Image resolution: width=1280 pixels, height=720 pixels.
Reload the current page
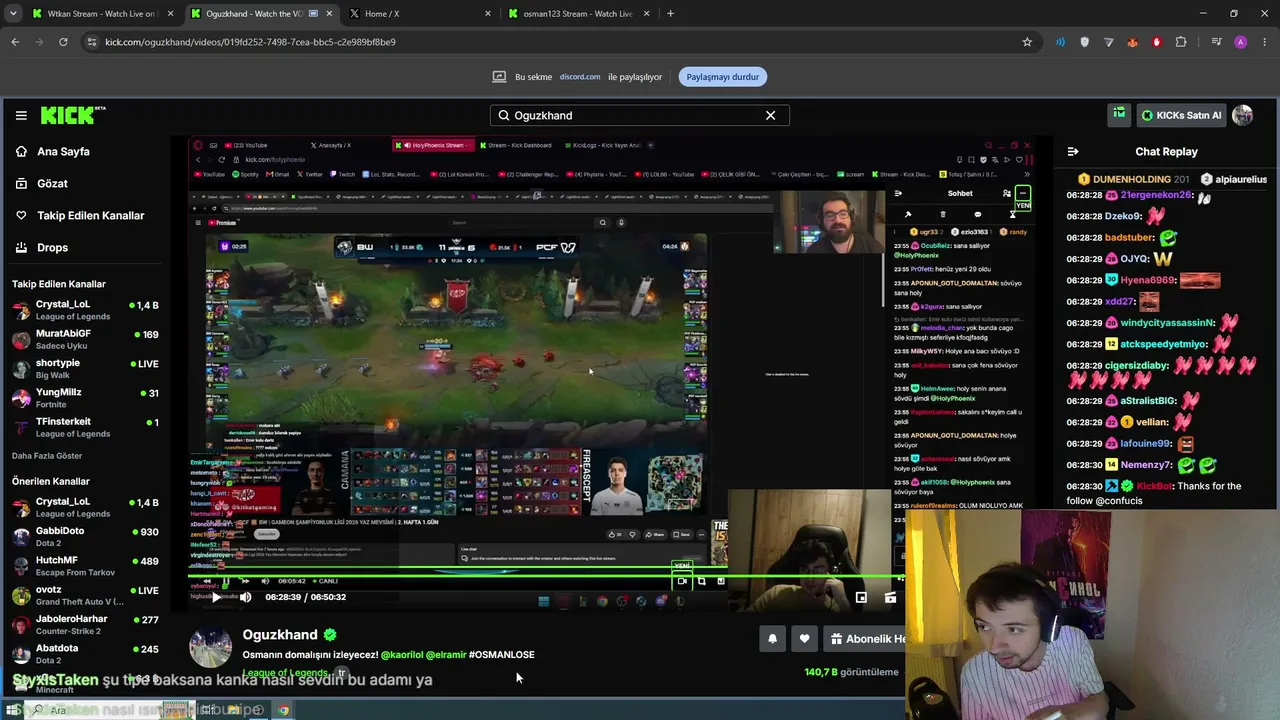[63, 42]
